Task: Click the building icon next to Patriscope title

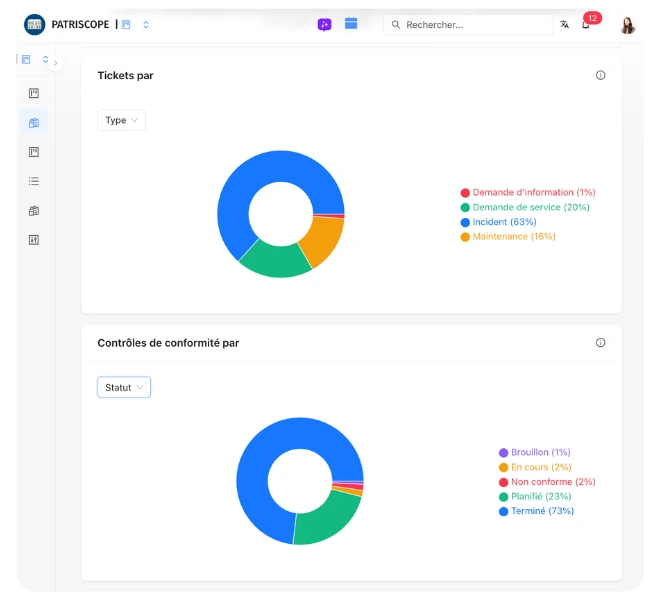Action: (126, 24)
